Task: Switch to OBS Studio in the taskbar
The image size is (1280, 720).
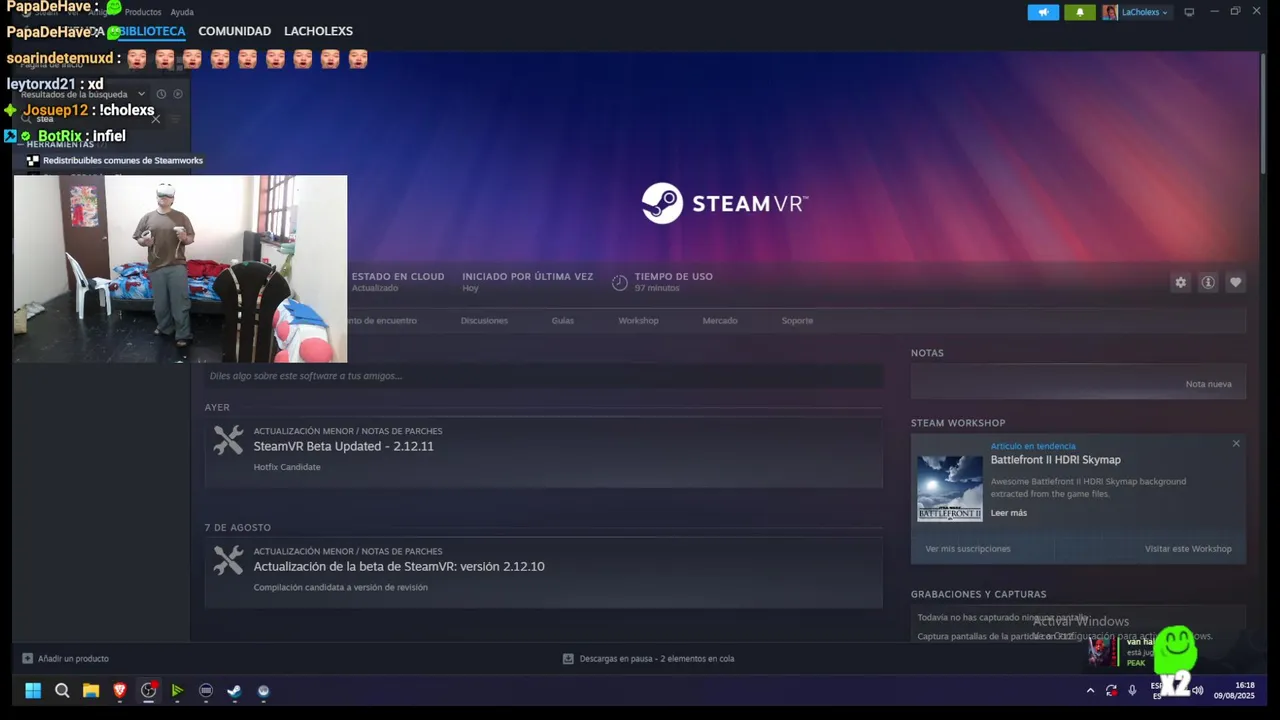Action: tap(149, 690)
